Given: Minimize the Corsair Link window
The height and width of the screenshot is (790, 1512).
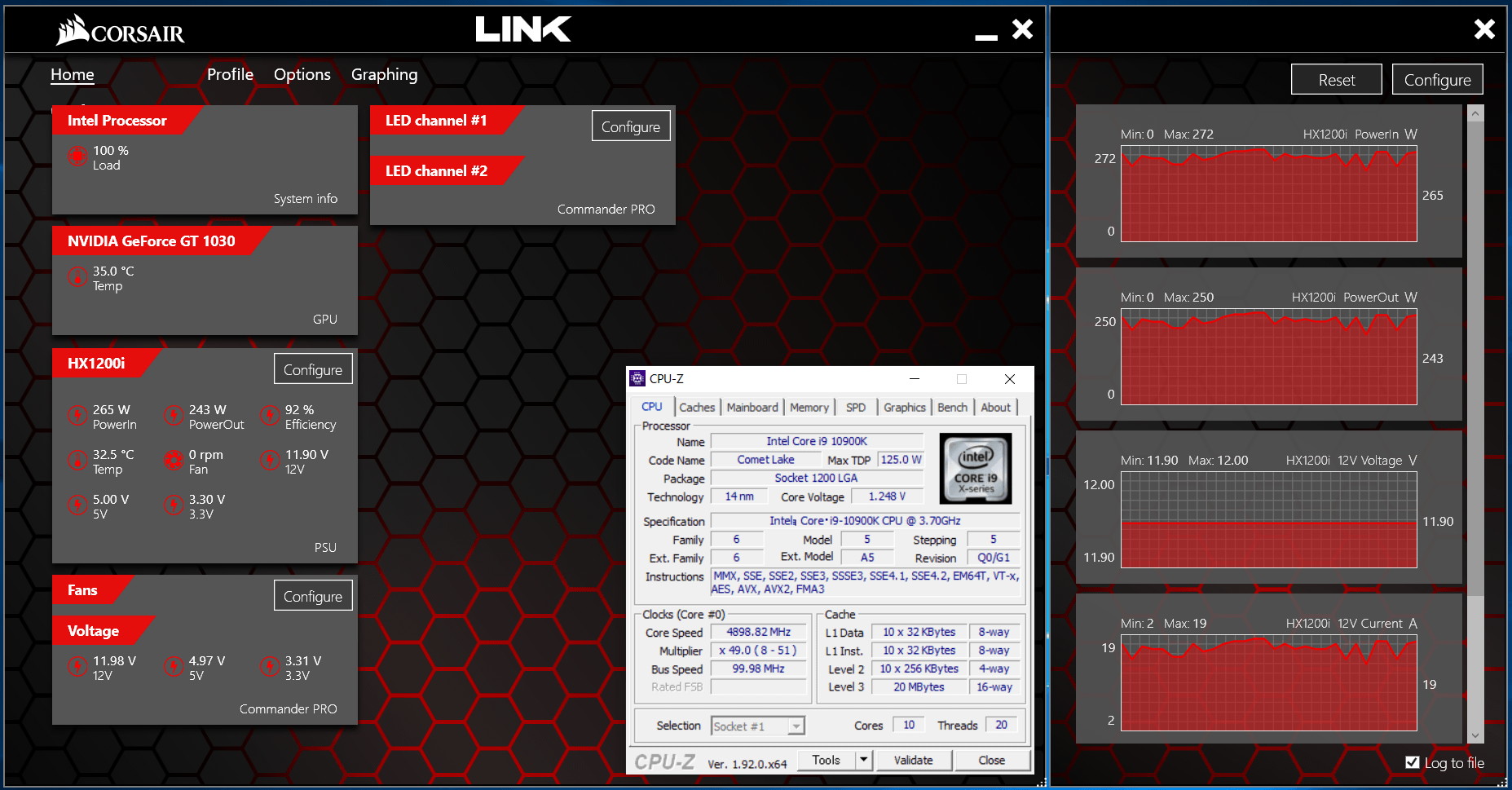Looking at the screenshot, I should (986, 36).
